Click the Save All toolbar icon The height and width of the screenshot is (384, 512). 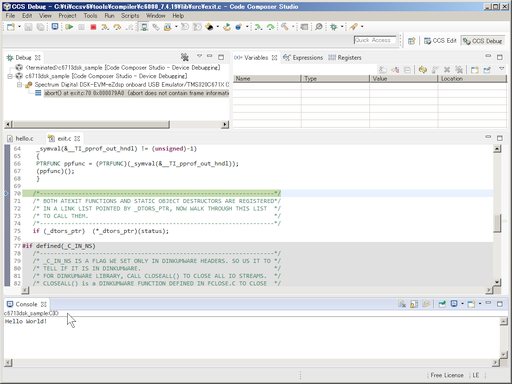[40, 27]
